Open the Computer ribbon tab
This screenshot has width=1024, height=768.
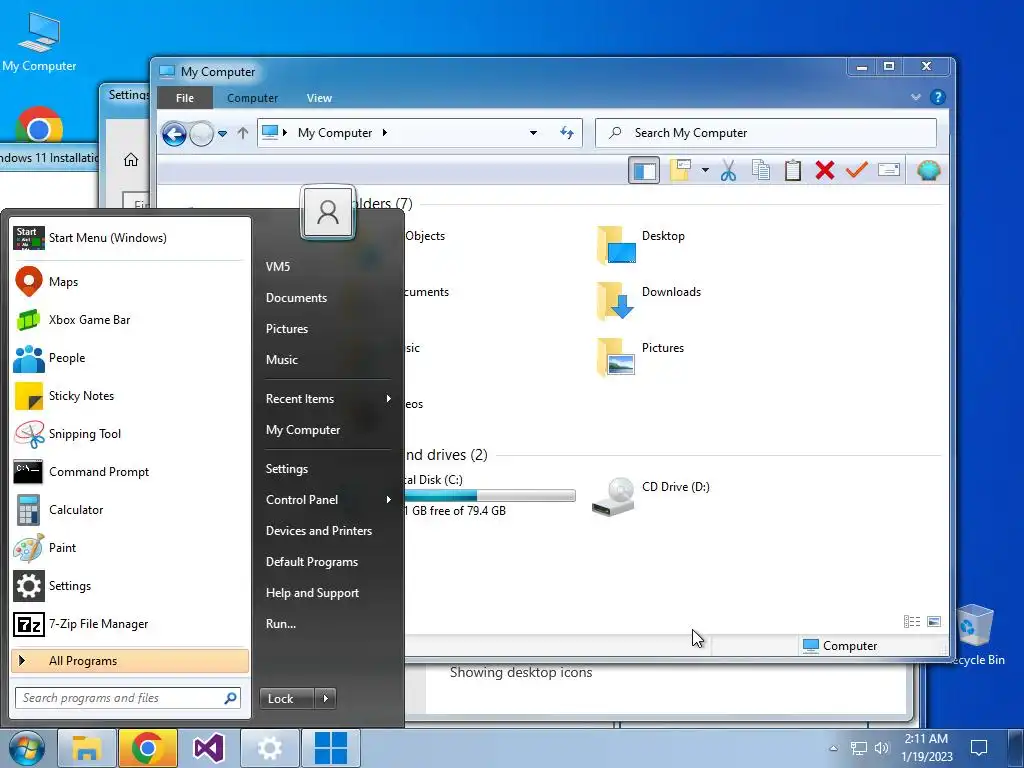coord(252,98)
